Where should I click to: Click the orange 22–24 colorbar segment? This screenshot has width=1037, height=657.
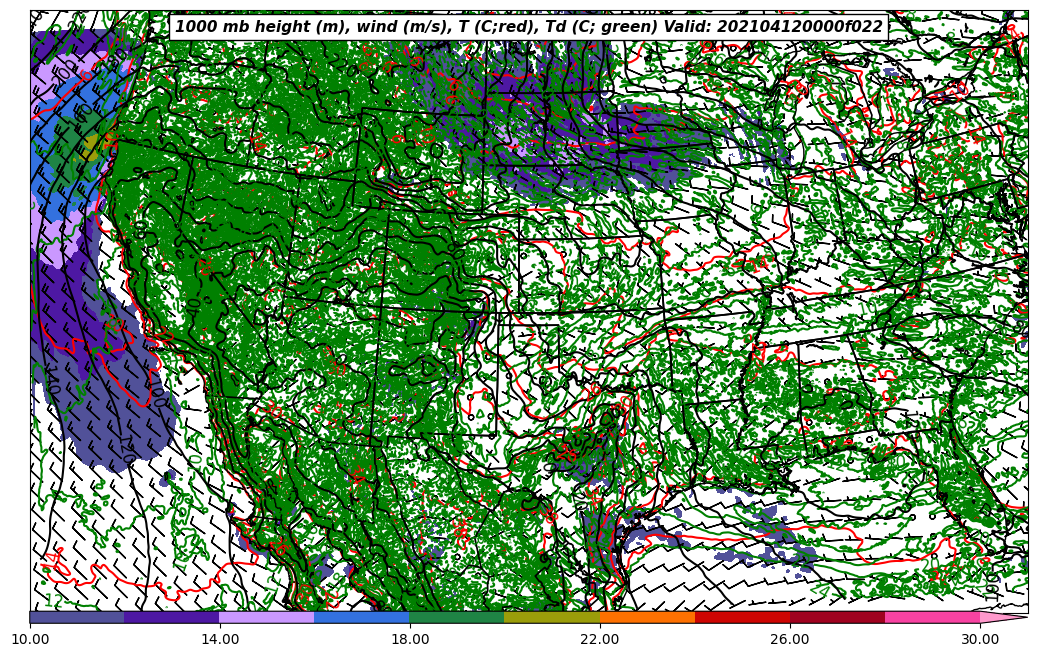pyautogui.click(x=647, y=617)
